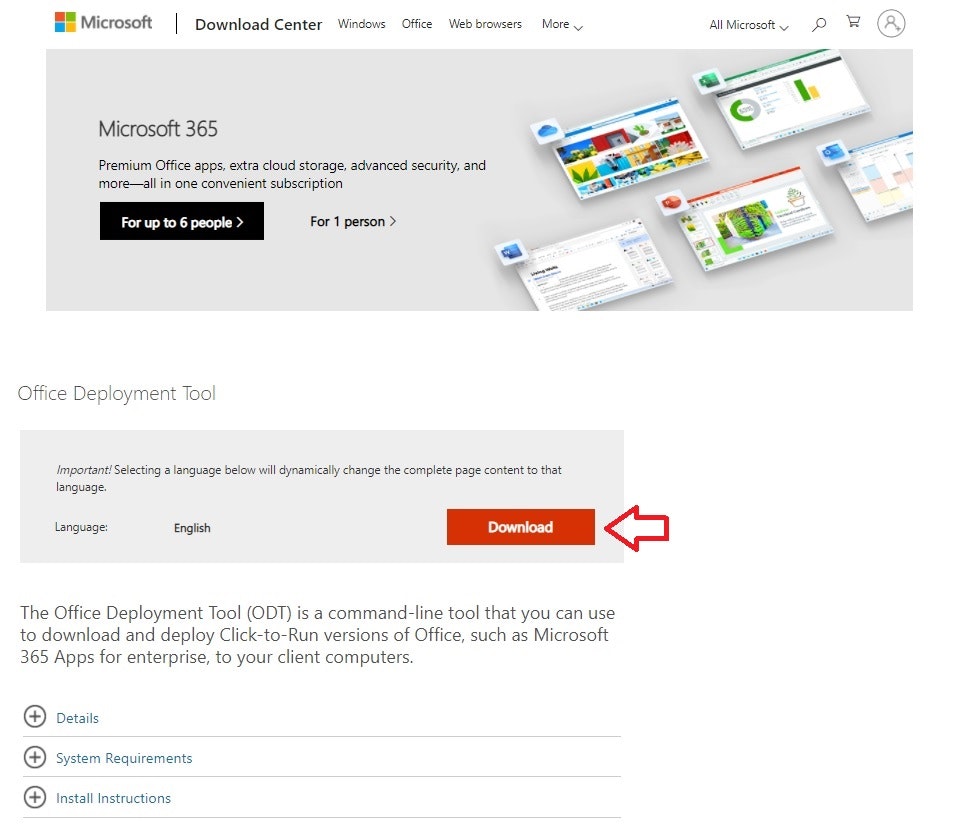The image size is (954, 829).
Task: Click the Microsoft 365 banner heading
Action: point(158,129)
